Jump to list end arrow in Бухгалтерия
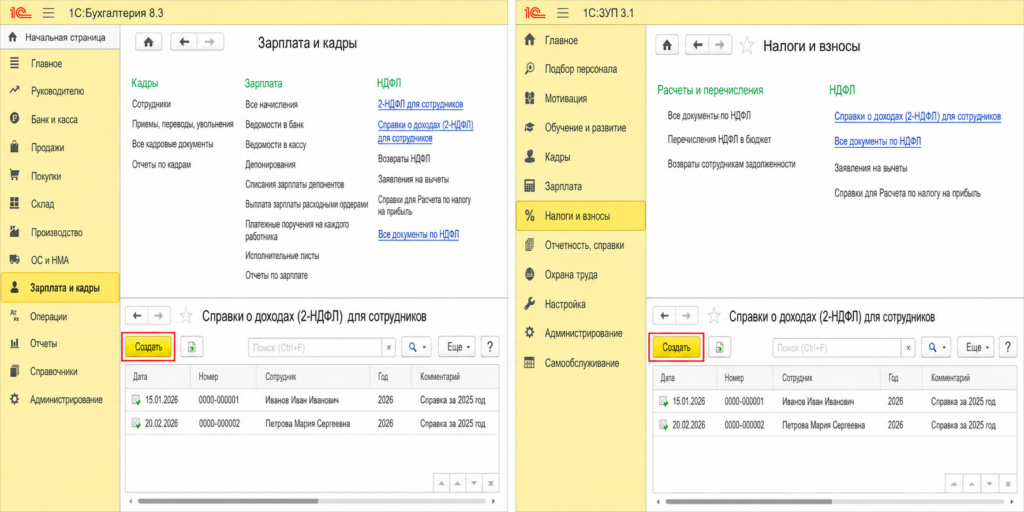This screenshot has height=512, width=1024. 491,483
